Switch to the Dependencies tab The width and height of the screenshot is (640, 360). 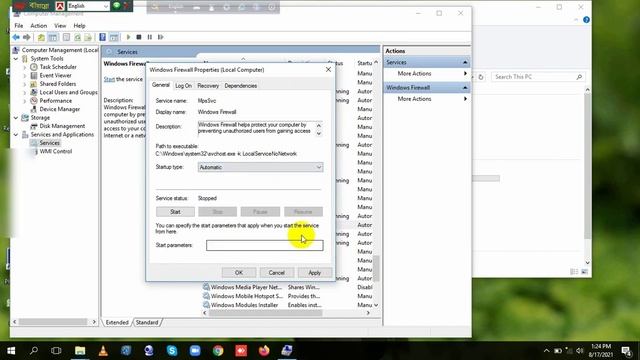click(240, 86)
